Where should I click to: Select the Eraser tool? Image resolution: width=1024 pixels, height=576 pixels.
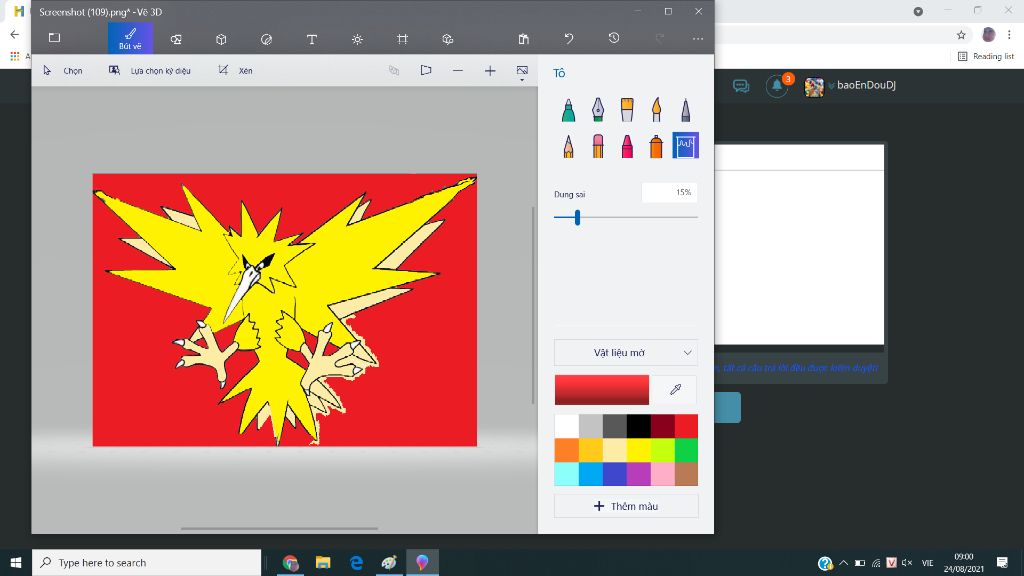coord(598,146)
